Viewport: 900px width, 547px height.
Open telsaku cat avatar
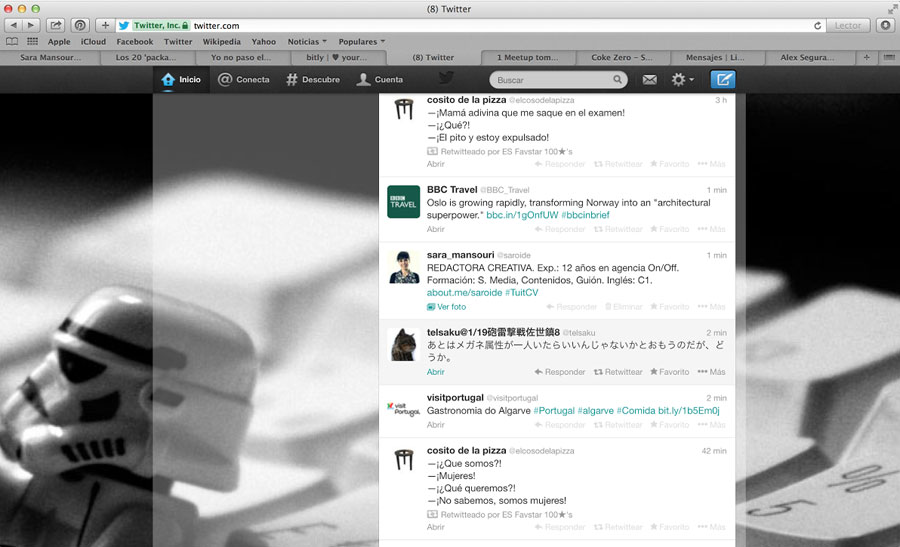404,344
